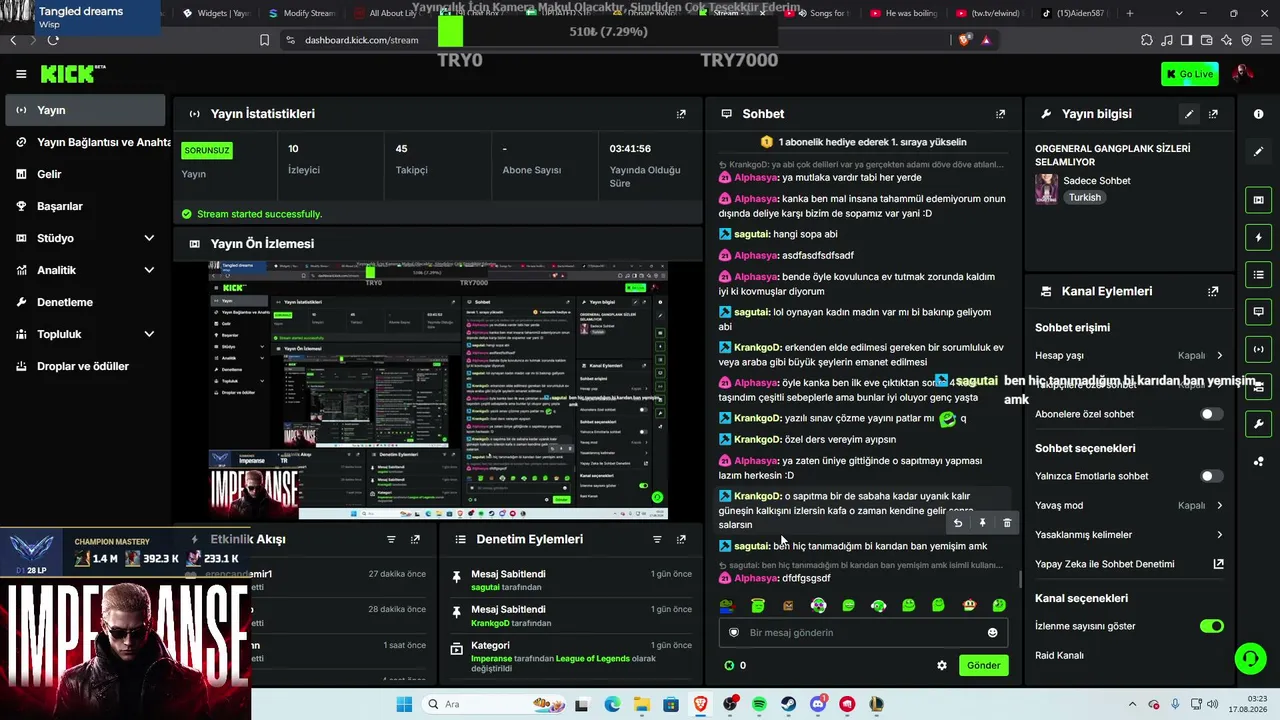Select Yayın in the sidebar
Viewport: 1280px width, 720px height.
pyautogui.click(x=84, y=110)
